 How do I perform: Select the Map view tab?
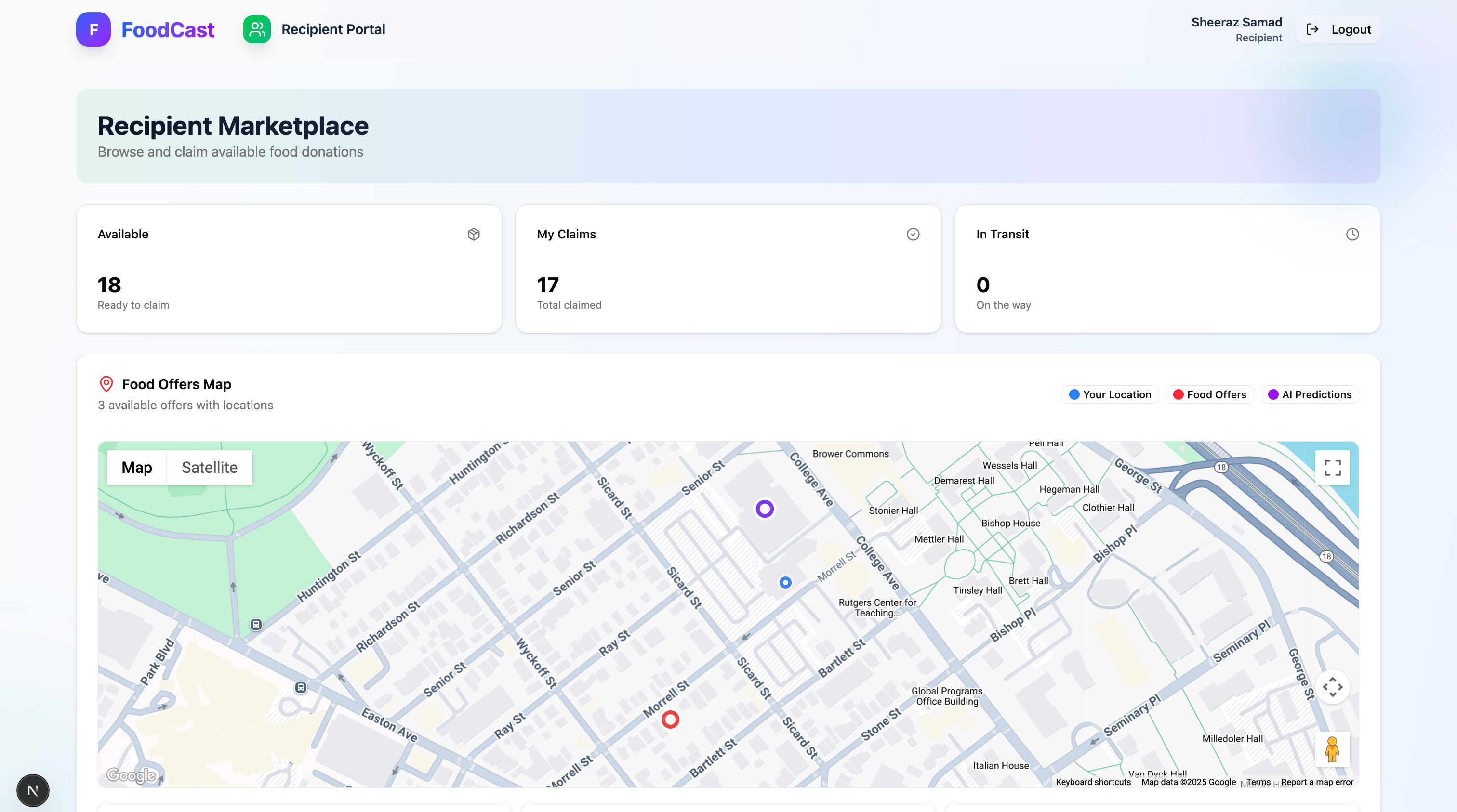click(x=136, y=468)
